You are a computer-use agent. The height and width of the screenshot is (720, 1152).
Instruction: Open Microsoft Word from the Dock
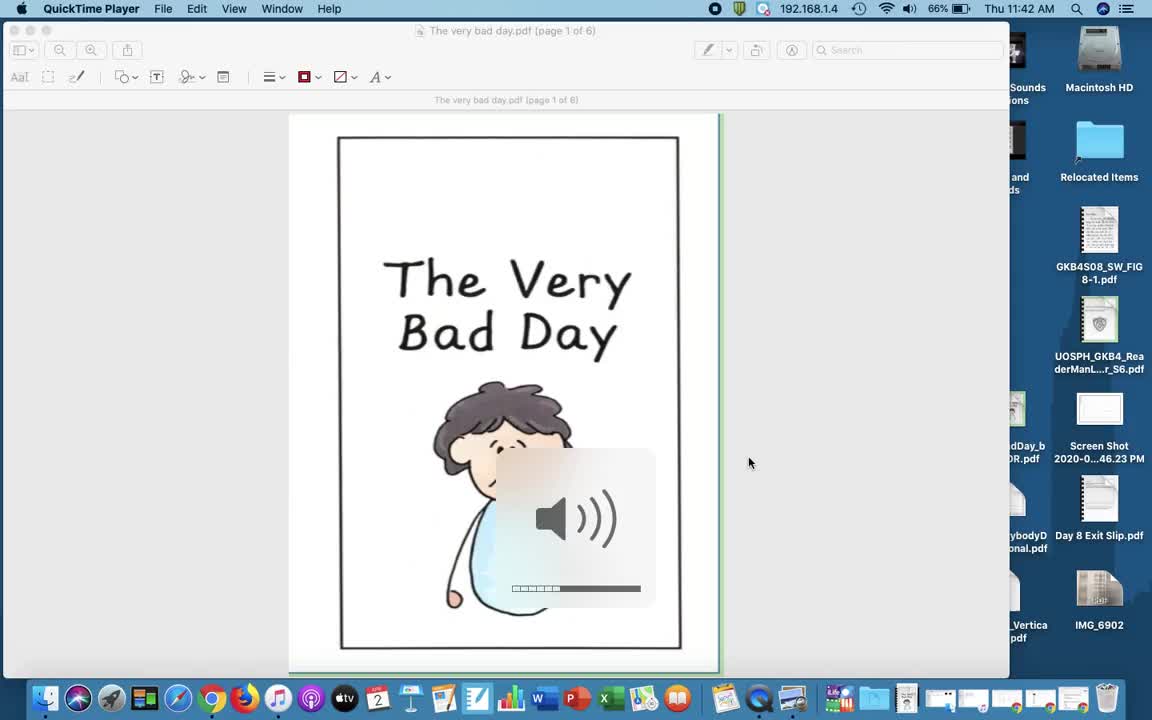(544, 698)
